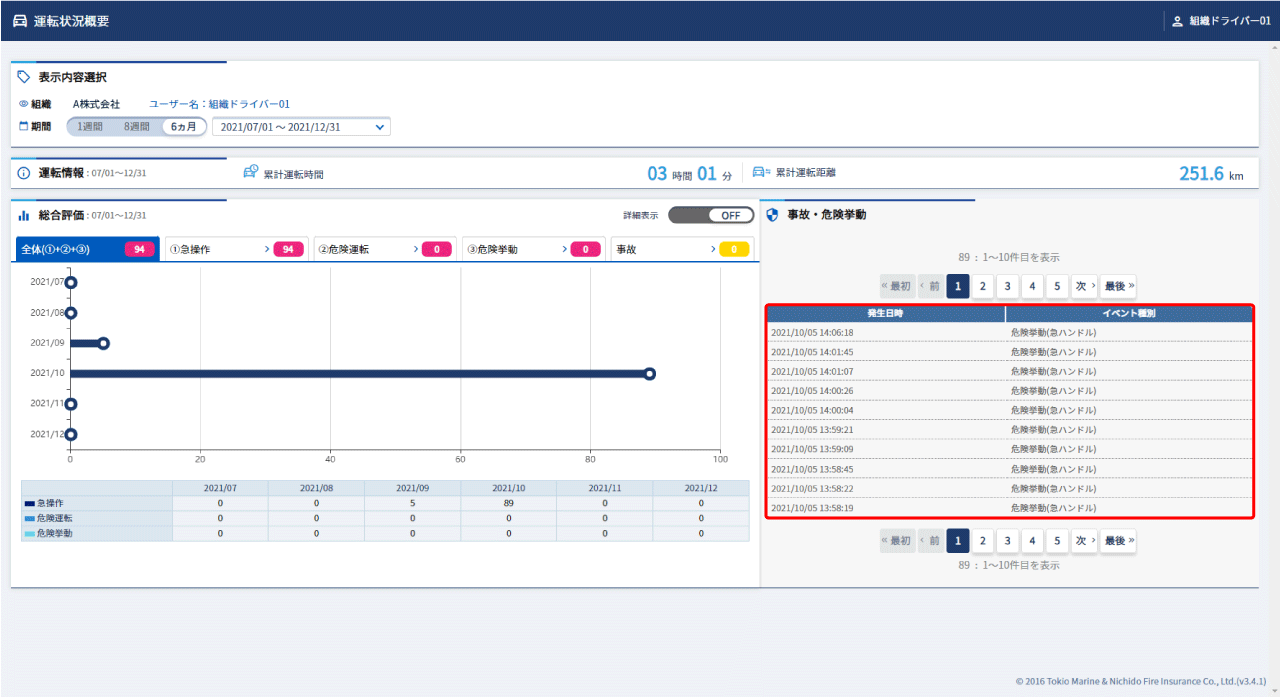Screen dimensions: 1280x697
Task: Click the car icon beside 運転状況概要
Action: pyautogui.click(x=20, y=21)
